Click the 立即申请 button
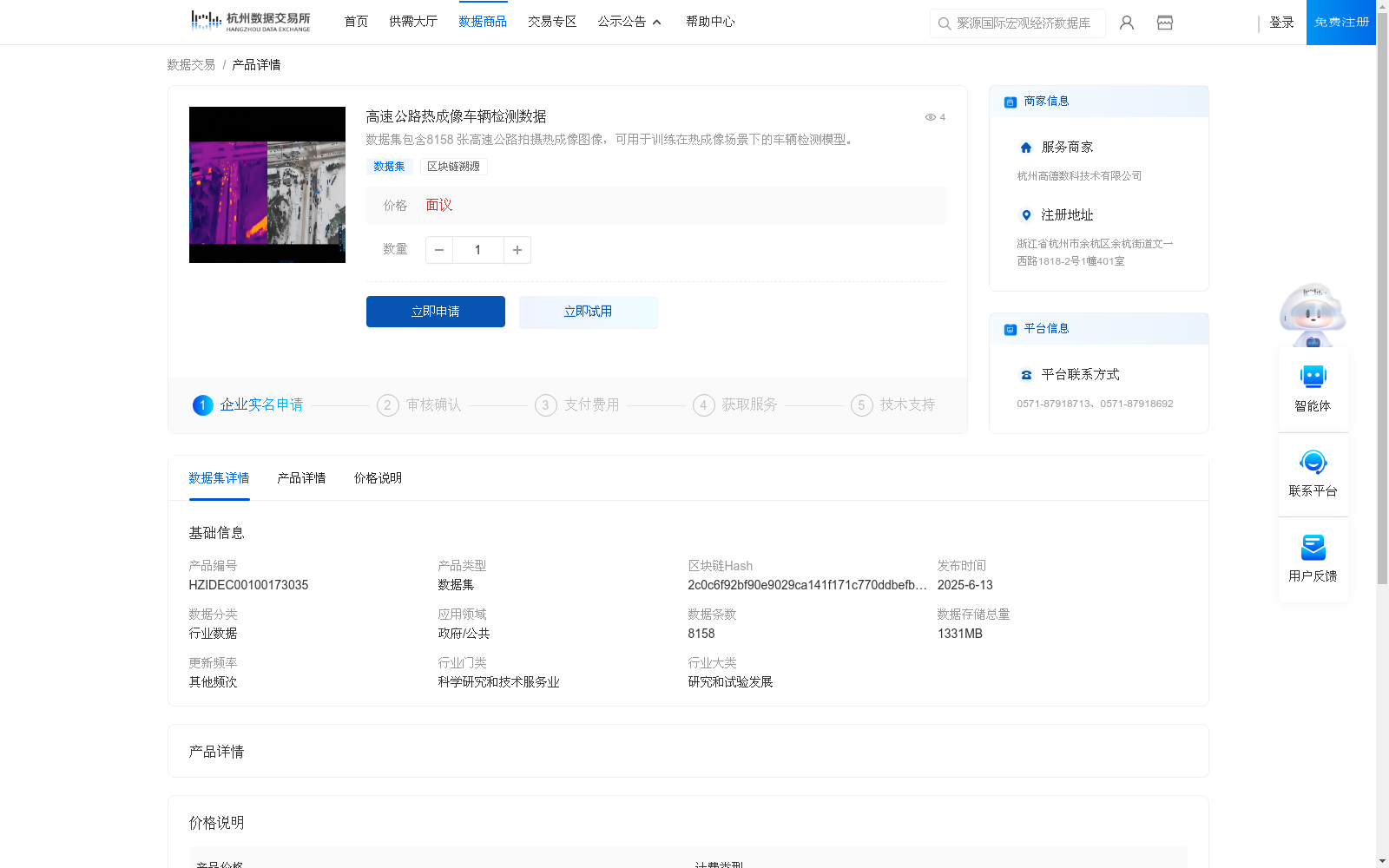1389x868 pixels. pos(436,312)
